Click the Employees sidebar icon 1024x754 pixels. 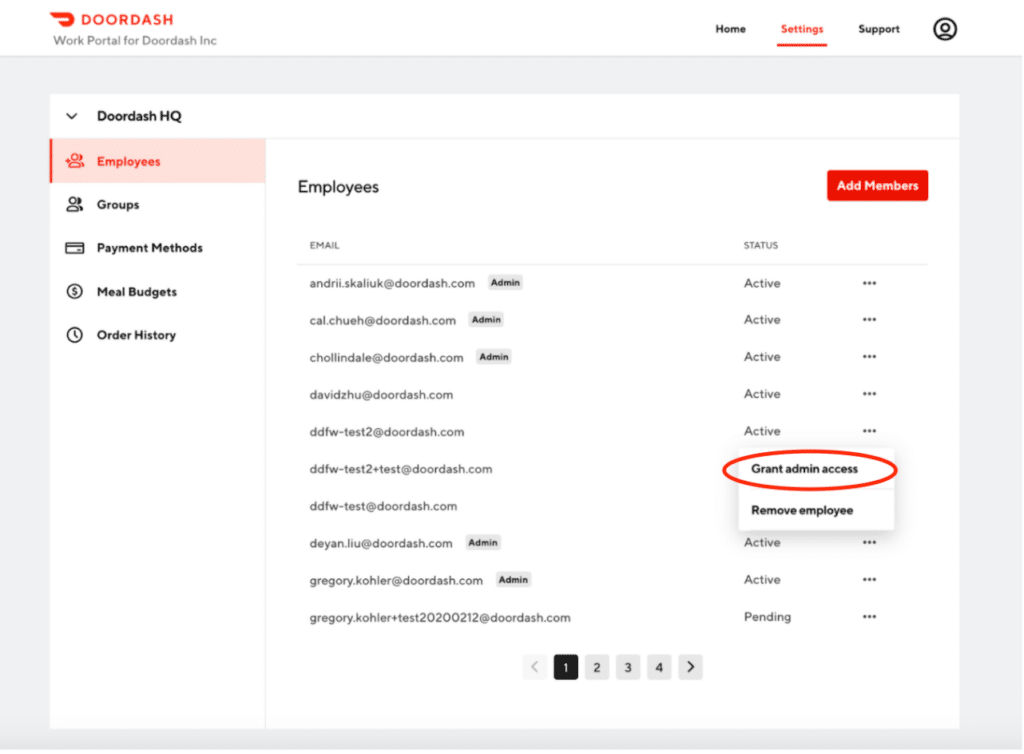click(74, 161)
